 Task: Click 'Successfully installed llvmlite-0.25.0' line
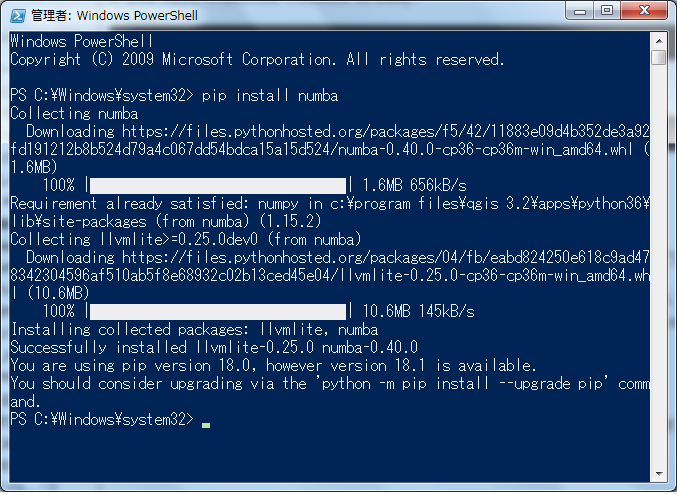point(214,348)
